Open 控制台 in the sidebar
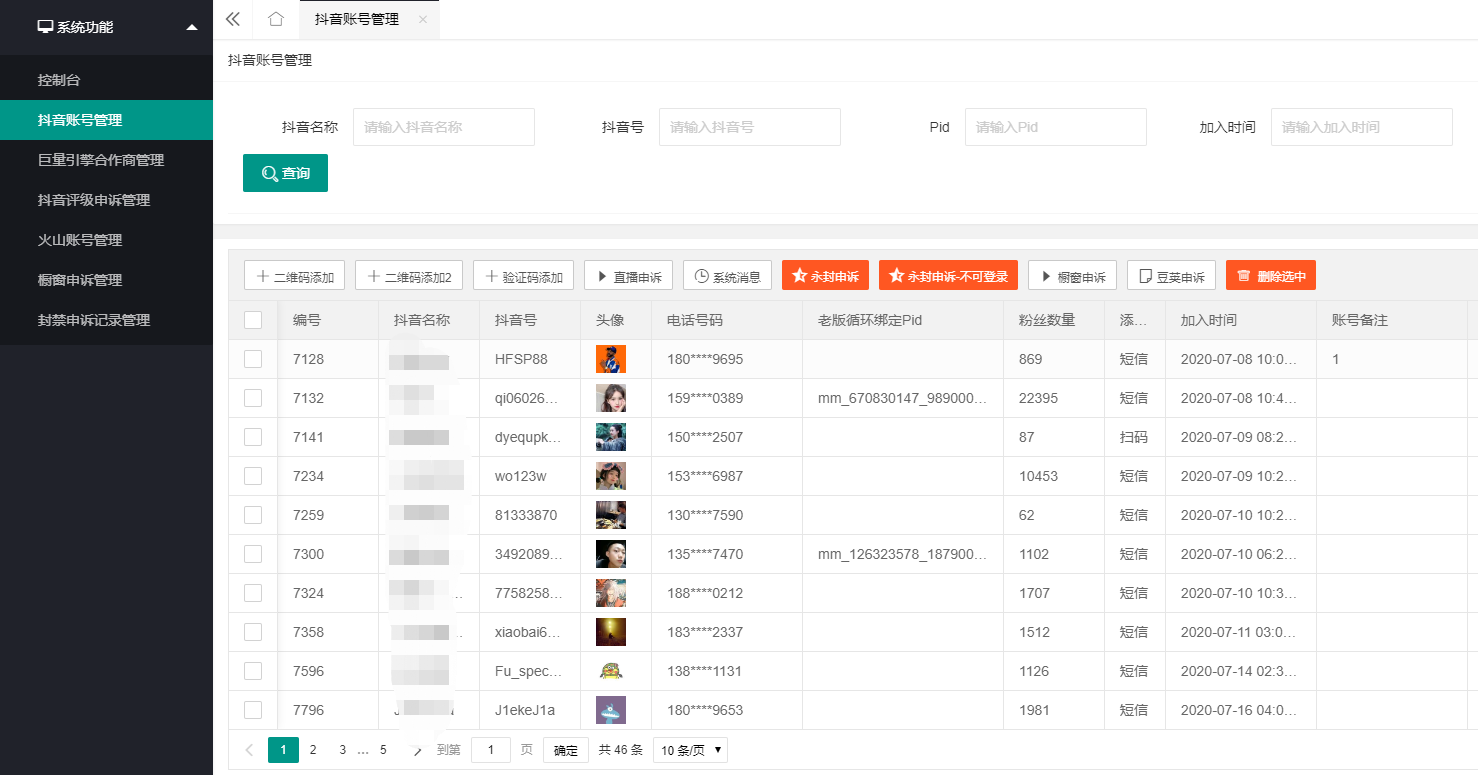Screen dimensions: 1478x775 [106, 80]
